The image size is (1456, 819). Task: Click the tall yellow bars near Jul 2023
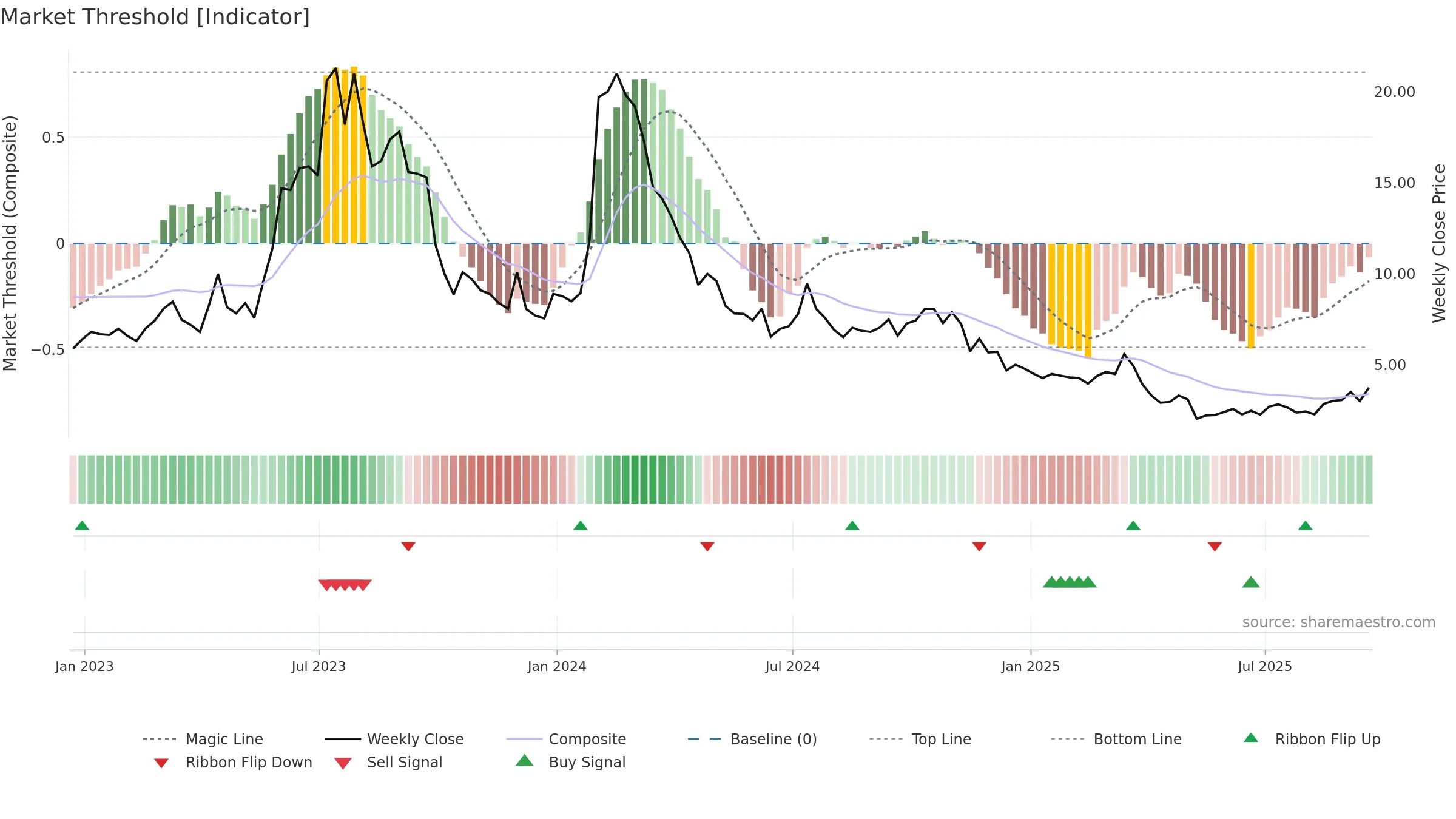point(345,155)
